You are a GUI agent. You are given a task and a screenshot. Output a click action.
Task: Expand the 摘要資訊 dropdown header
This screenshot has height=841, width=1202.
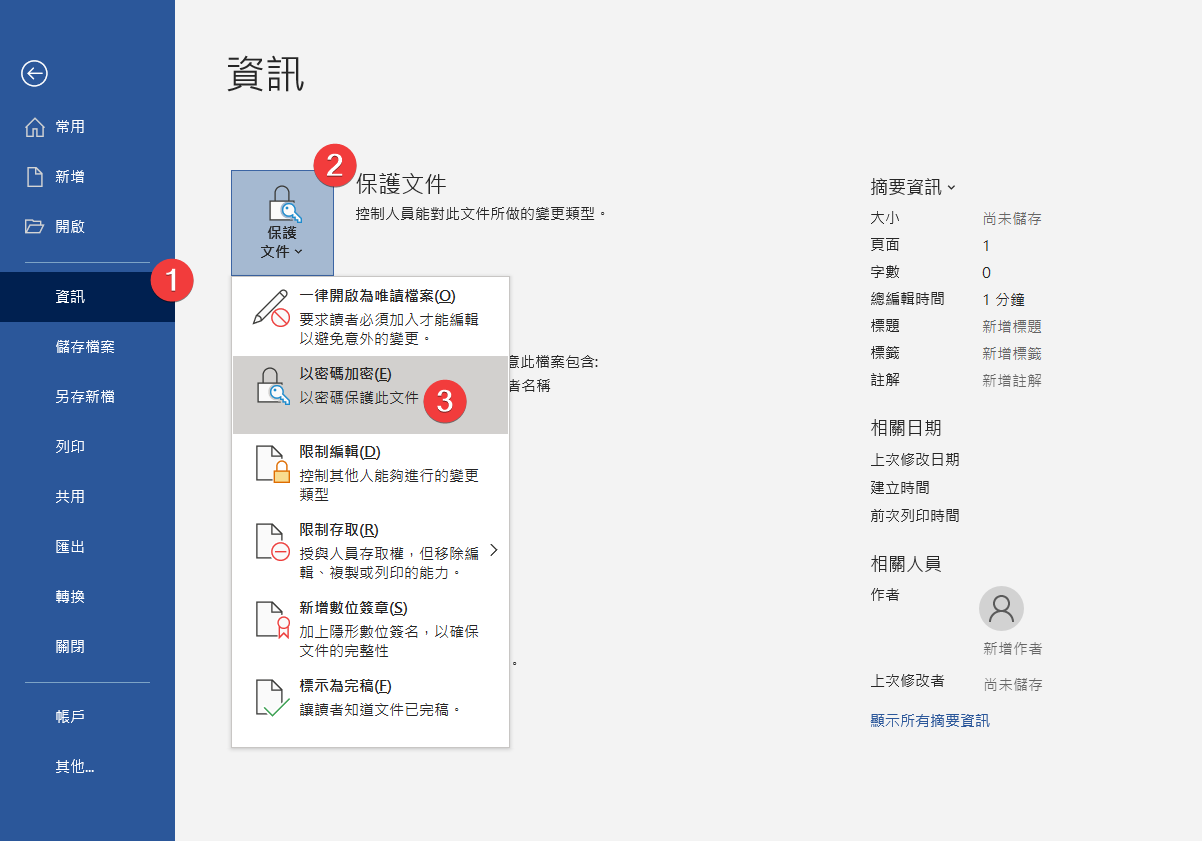tap(913, 187)
